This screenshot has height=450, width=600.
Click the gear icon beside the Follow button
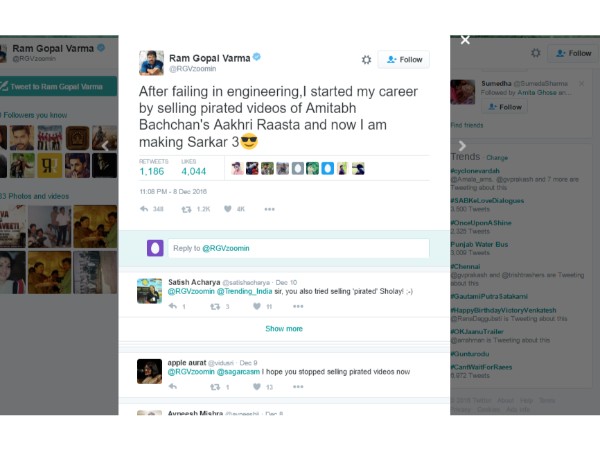pos(366,60)
